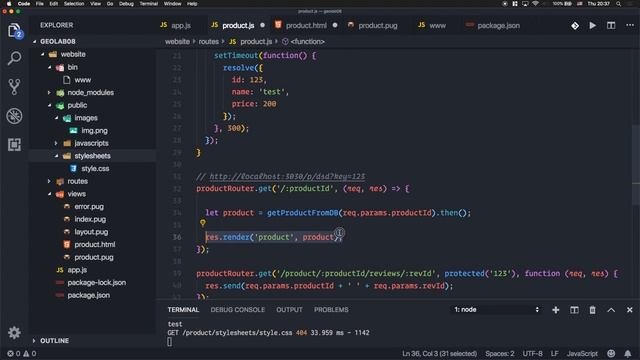Click the diamond source control icon in editor toolbar
The height and width of the screenshot is (360, 640).
pyautogui.click(x=575, y=26)
